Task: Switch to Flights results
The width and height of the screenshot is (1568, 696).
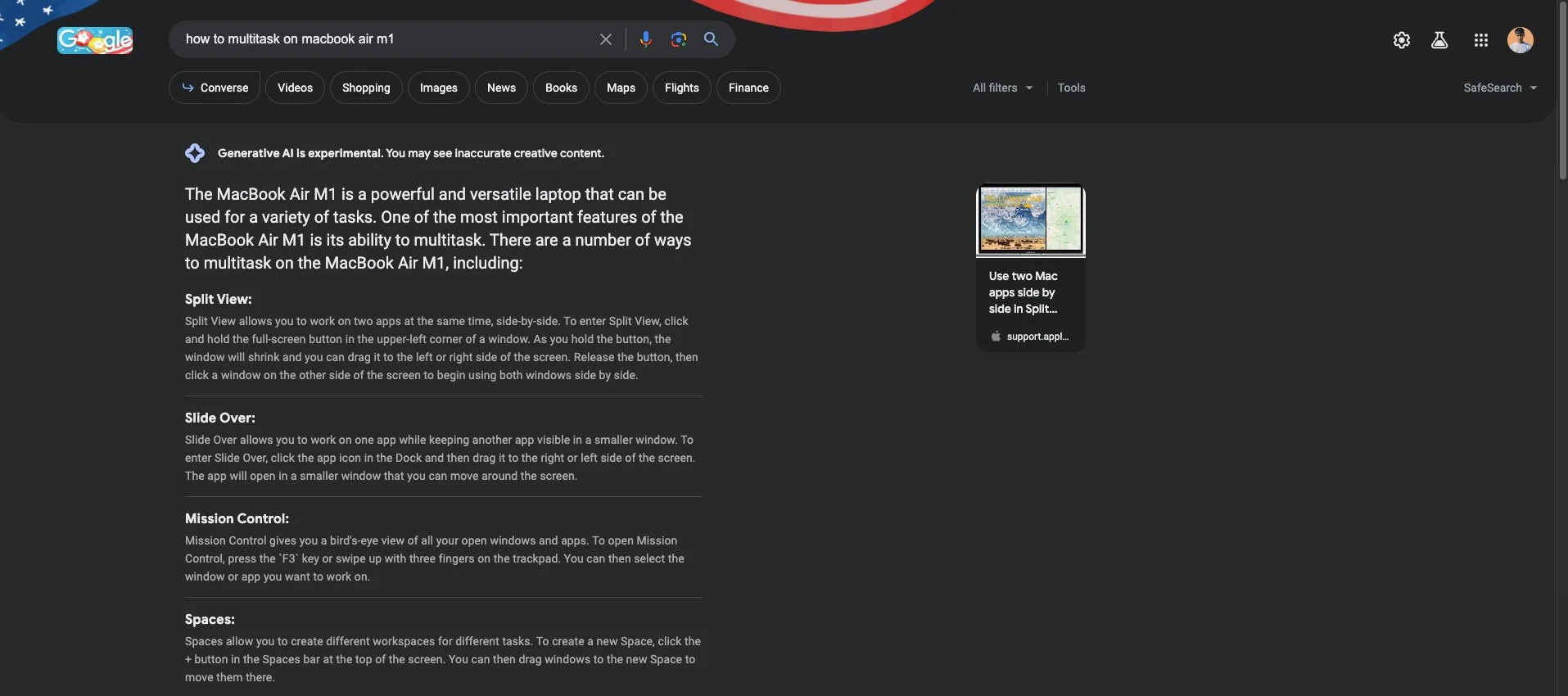Action: pos(681,88)
